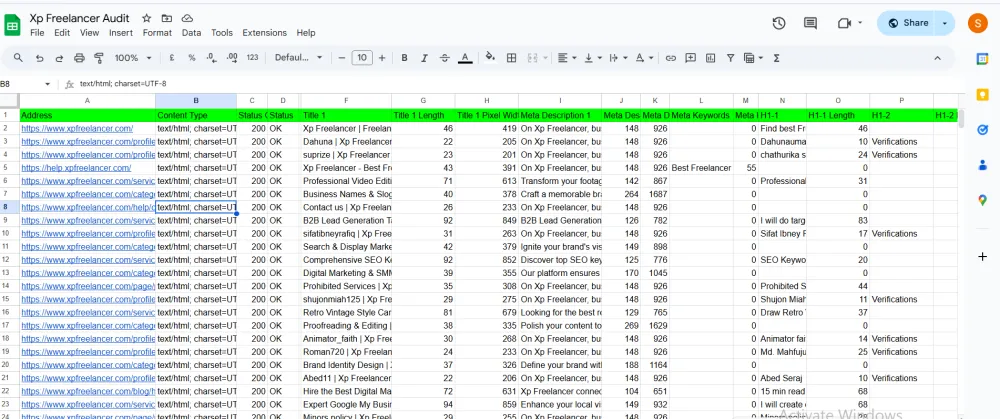This screenshot has height=419, width=1000.
Task: Open the 123 more formats menu
Action: [253, 58]
